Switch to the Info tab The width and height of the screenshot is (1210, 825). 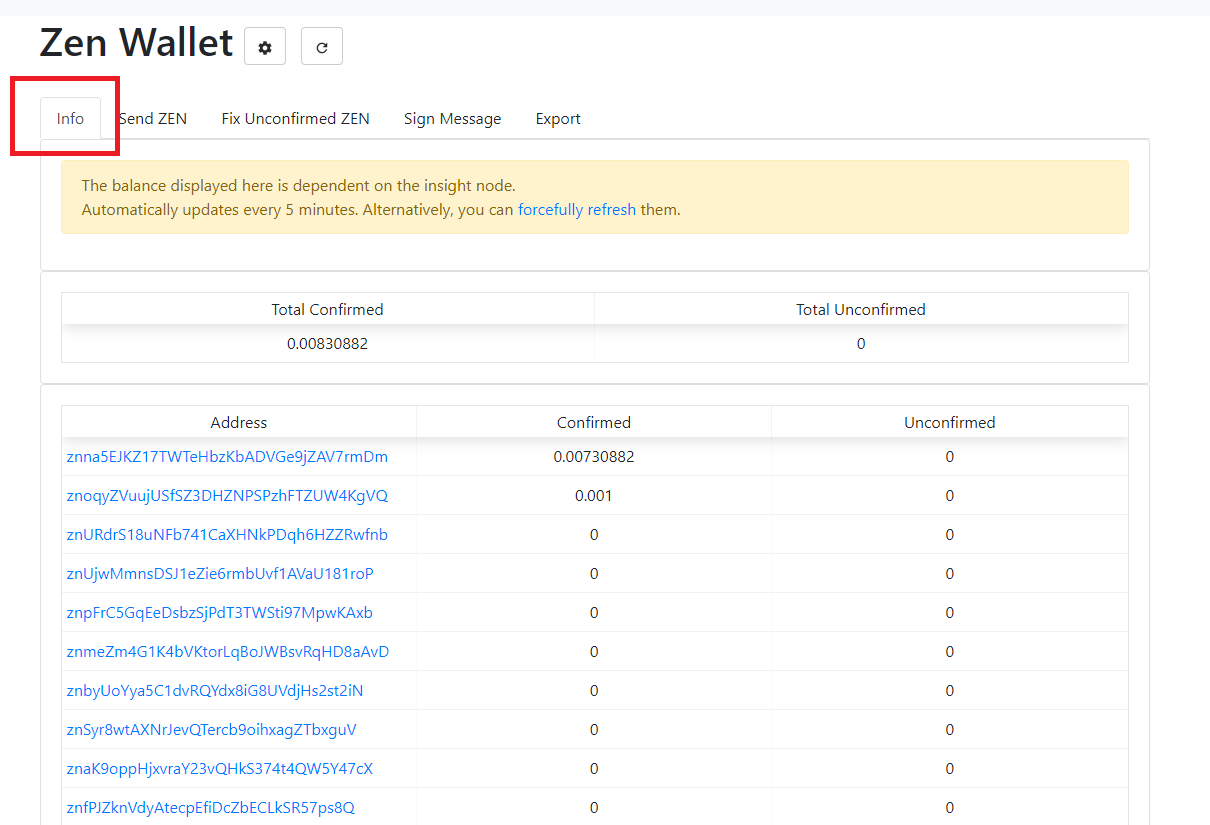pyautogui.click(x=70, y=118)
